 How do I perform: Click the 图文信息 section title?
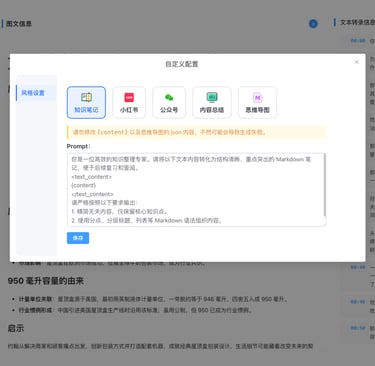(x=19, y=24)
